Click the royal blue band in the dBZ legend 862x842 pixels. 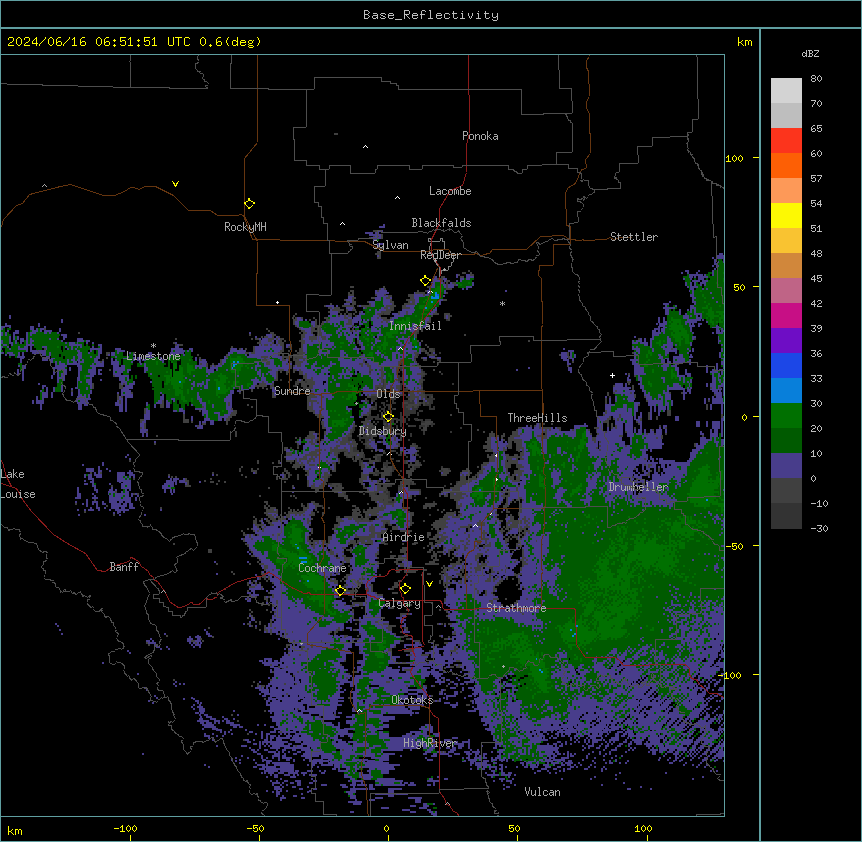click(x=786, y=365)
